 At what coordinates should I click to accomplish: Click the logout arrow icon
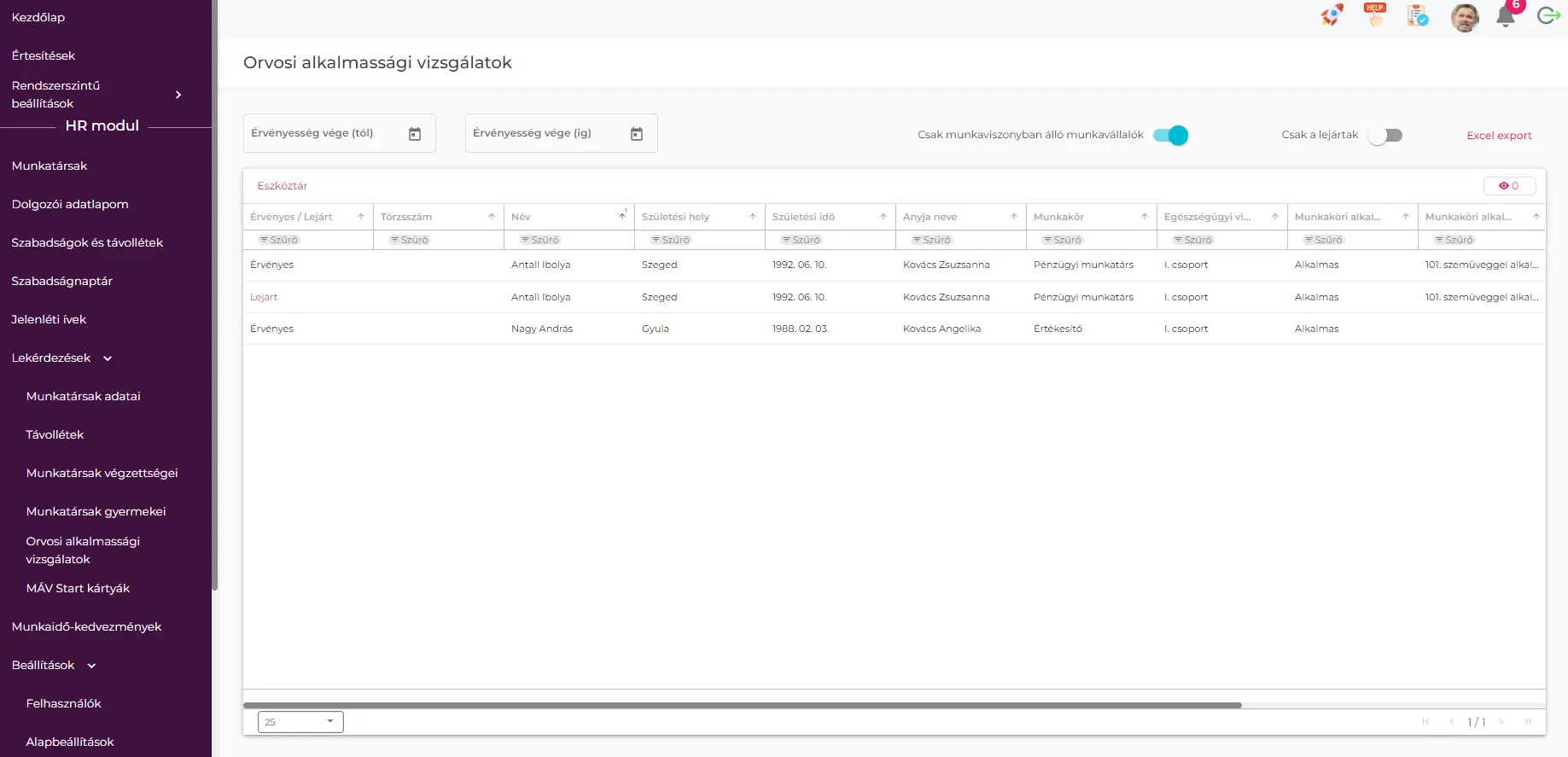click(x=1548, y=15)
